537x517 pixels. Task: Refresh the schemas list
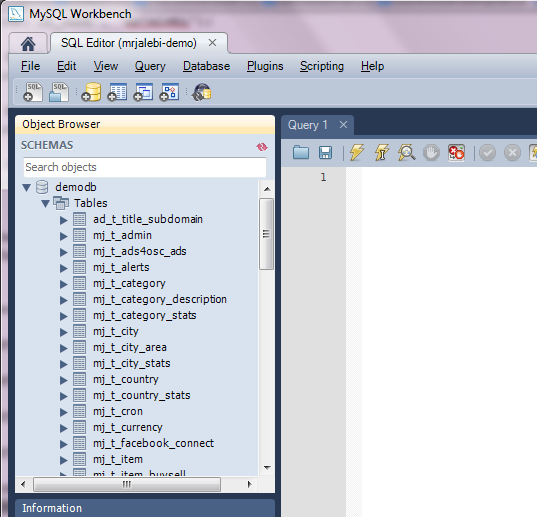click(x=262, y=147)
